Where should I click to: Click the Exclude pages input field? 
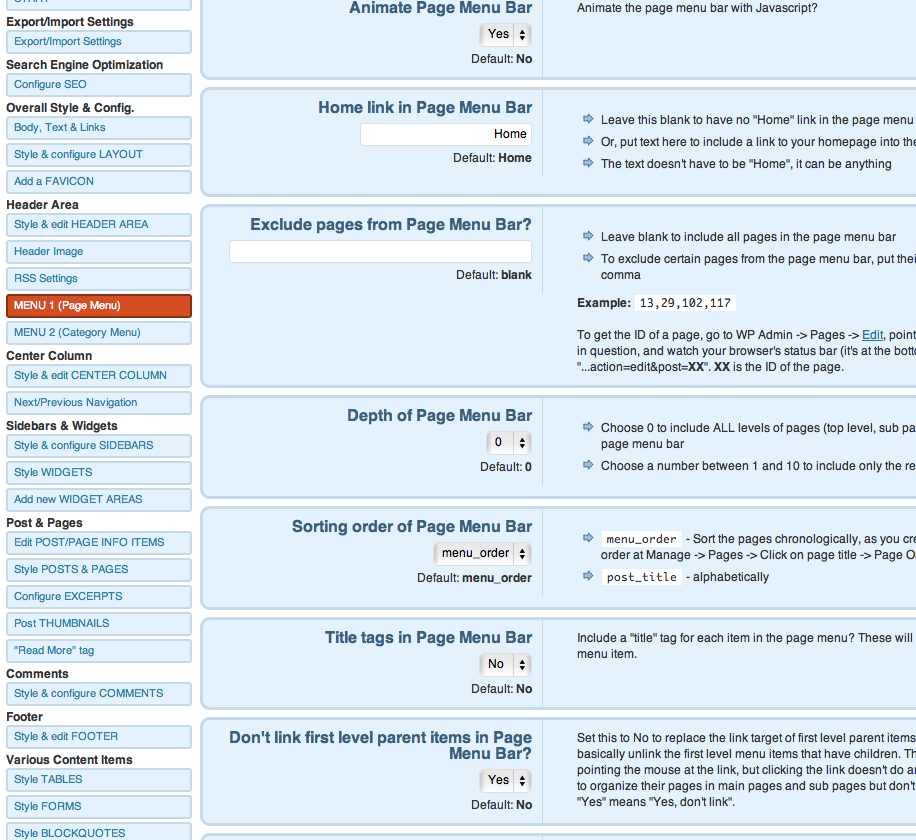pyautogui.click(x=380, y=251)
